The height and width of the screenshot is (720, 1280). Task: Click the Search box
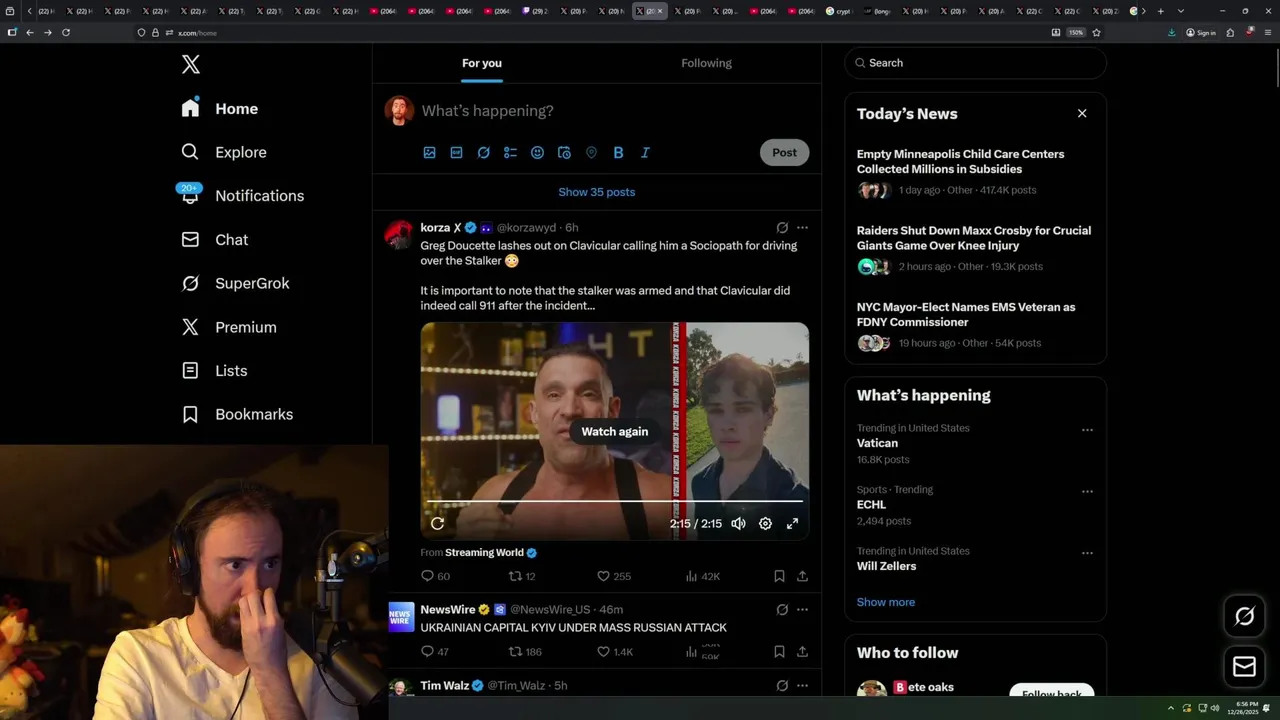(x=976, y=63)
